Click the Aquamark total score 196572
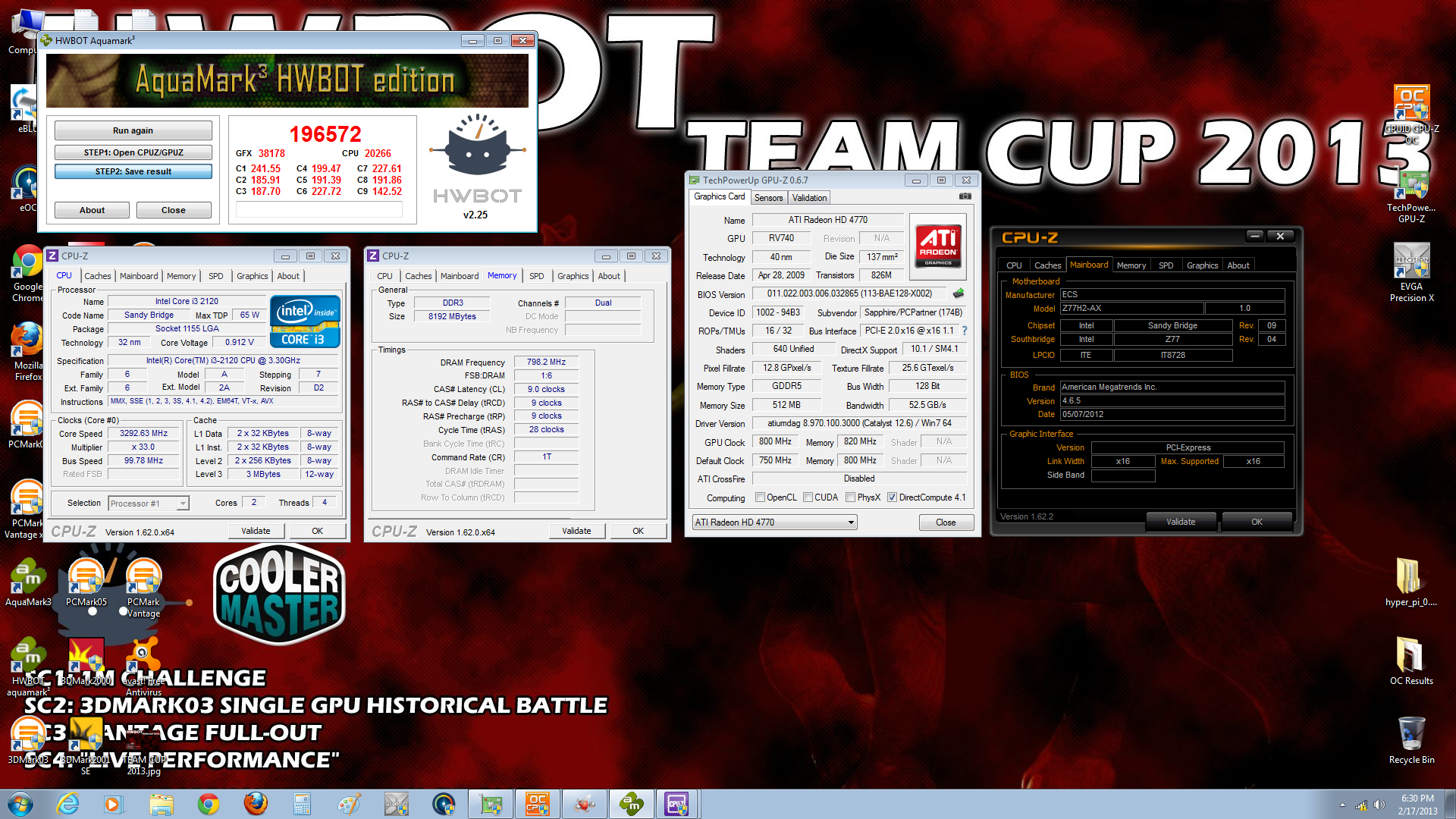 pyautogui.click(x=325, y=134)
